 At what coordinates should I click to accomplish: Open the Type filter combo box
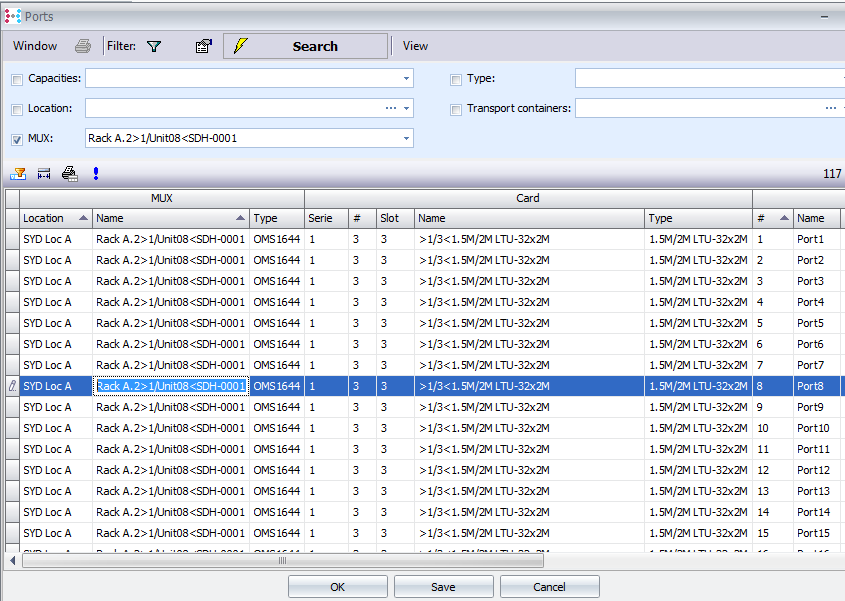[710, 78]
